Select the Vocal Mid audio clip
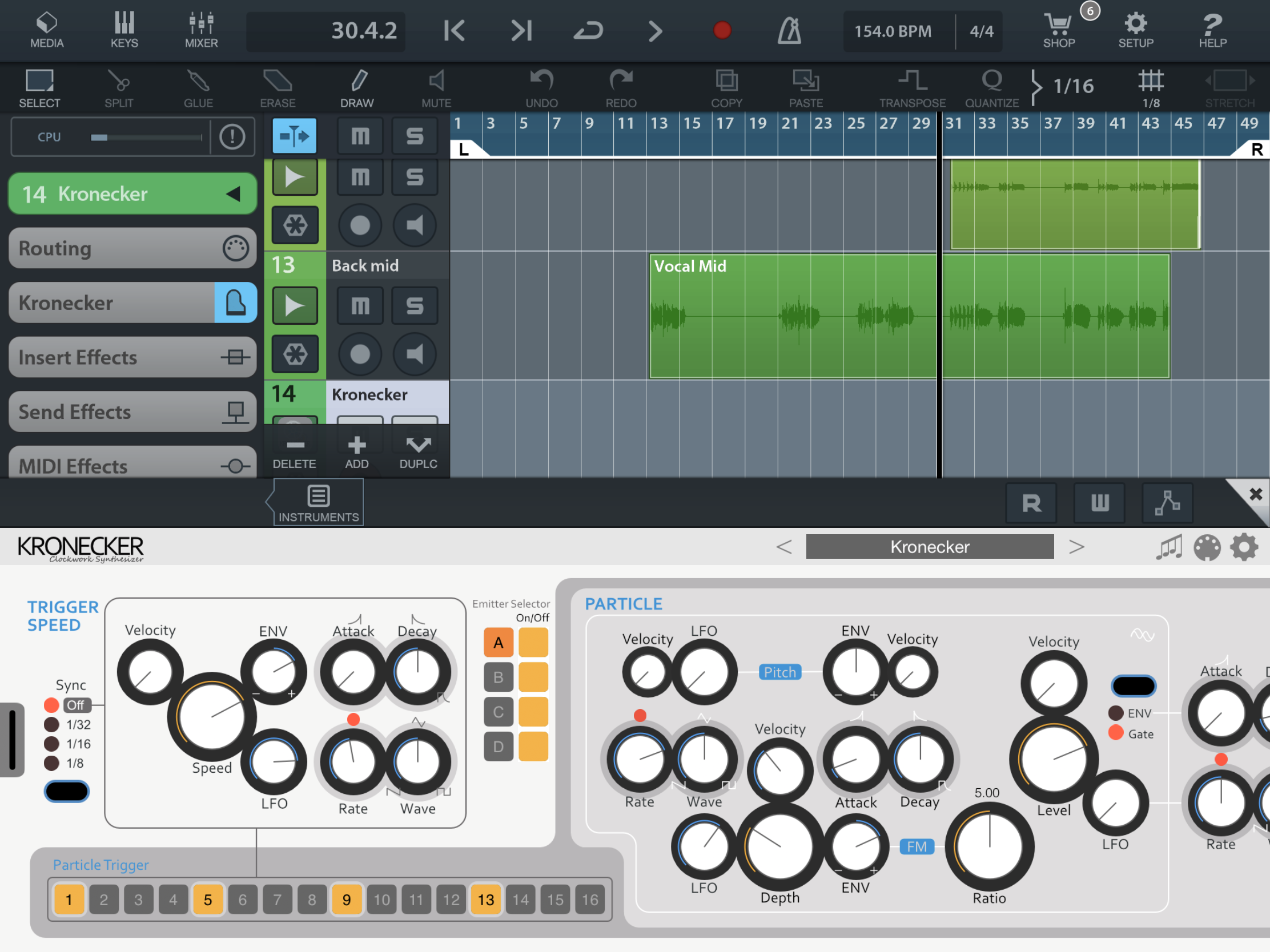The height and width of the screenshot is (952, 1270). (x=910, y=317)
